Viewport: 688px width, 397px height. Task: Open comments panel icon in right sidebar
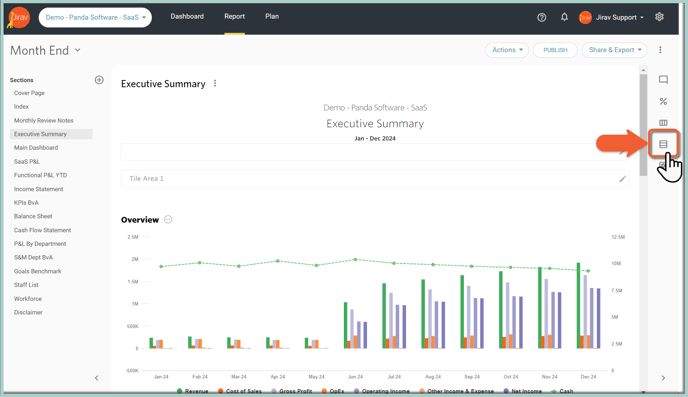coord(663,79)
